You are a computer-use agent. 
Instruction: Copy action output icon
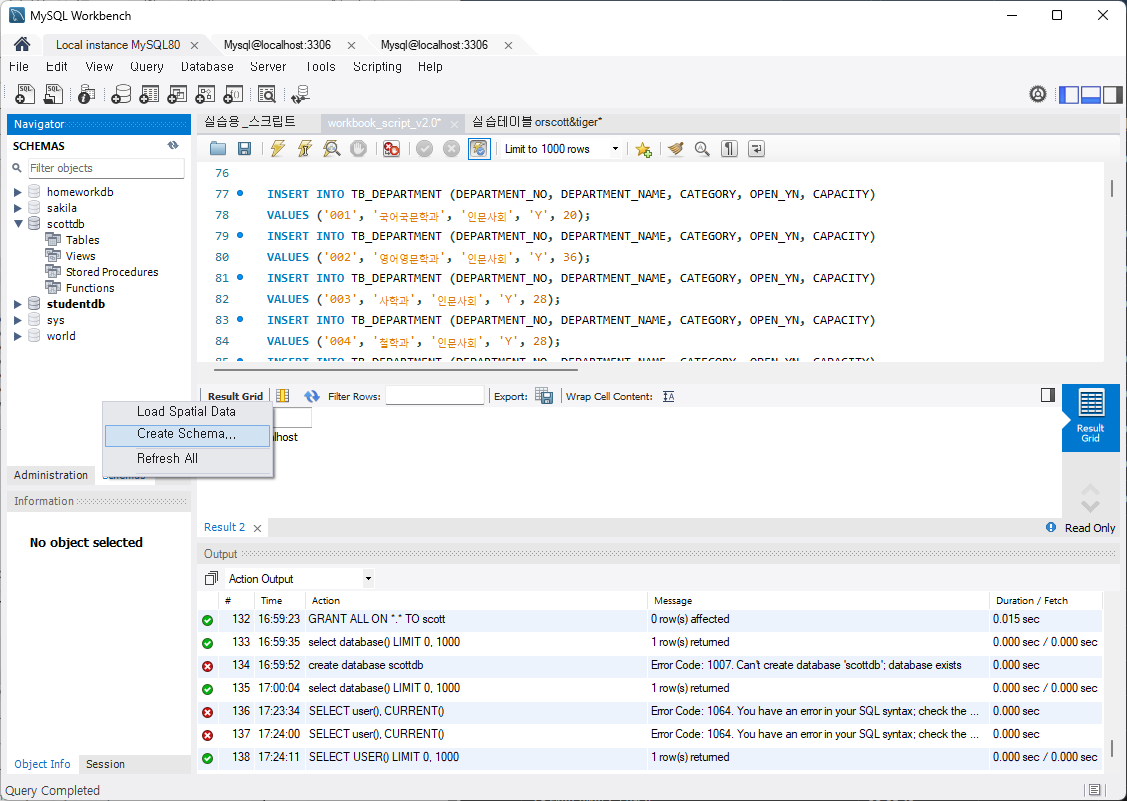211,578
